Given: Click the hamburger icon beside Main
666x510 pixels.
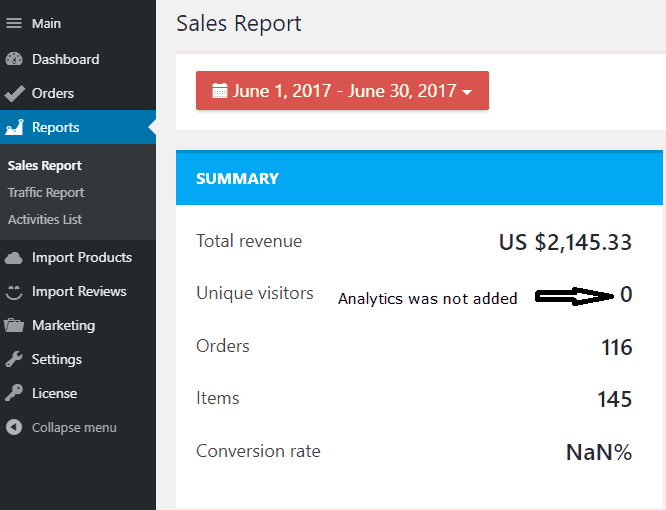Looking at the screenshot, I should (14, 24).
